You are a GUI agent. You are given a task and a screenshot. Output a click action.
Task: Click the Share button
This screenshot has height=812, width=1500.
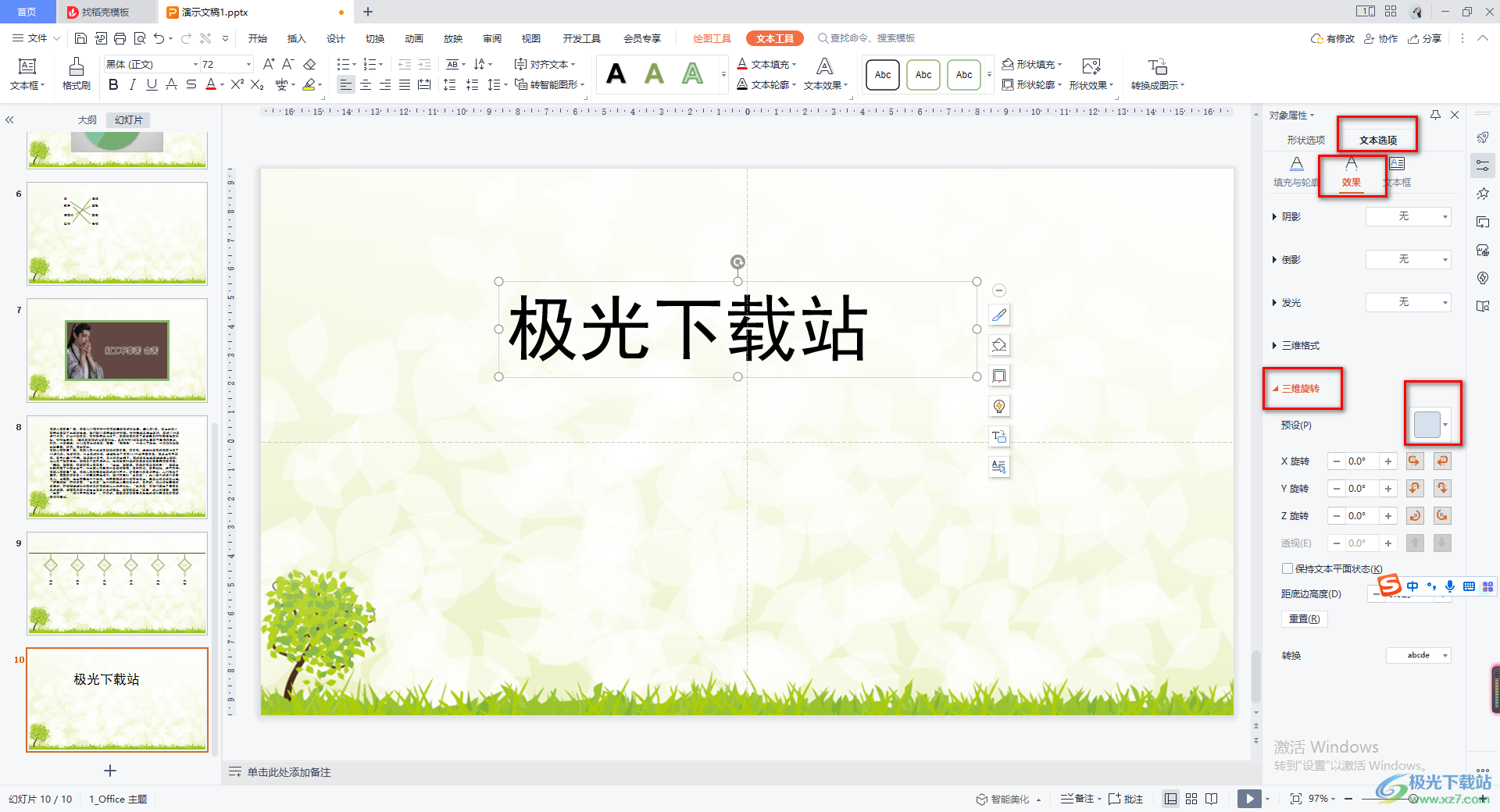pos(1425,38)
